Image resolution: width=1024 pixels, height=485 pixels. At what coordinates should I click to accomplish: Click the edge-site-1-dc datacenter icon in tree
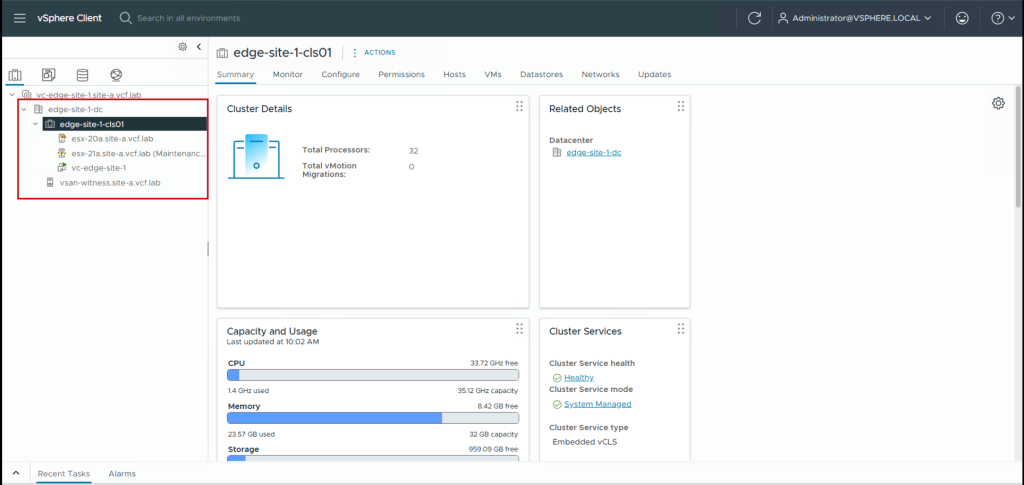(x=38, y=109)
